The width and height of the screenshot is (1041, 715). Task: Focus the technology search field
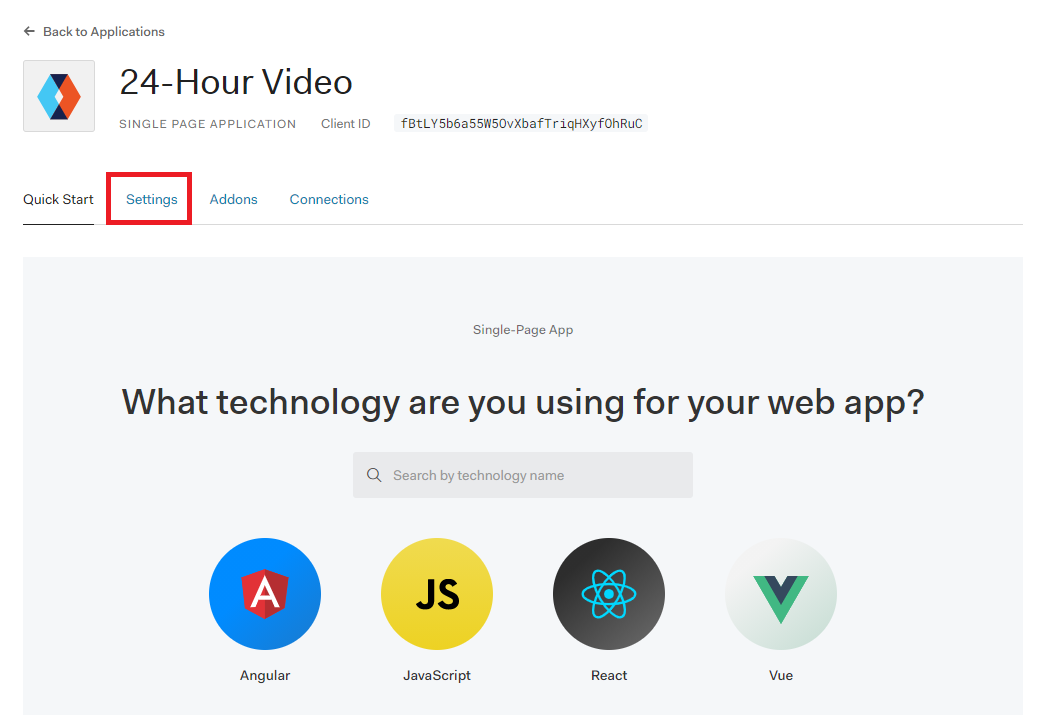coord(522,475)
